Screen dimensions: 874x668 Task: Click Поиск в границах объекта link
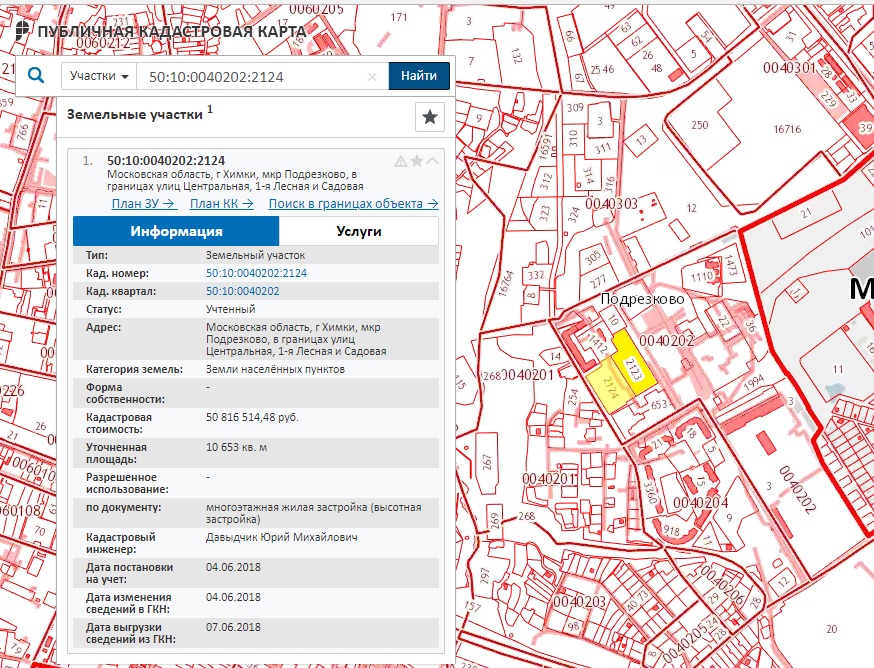coord(353,204)
